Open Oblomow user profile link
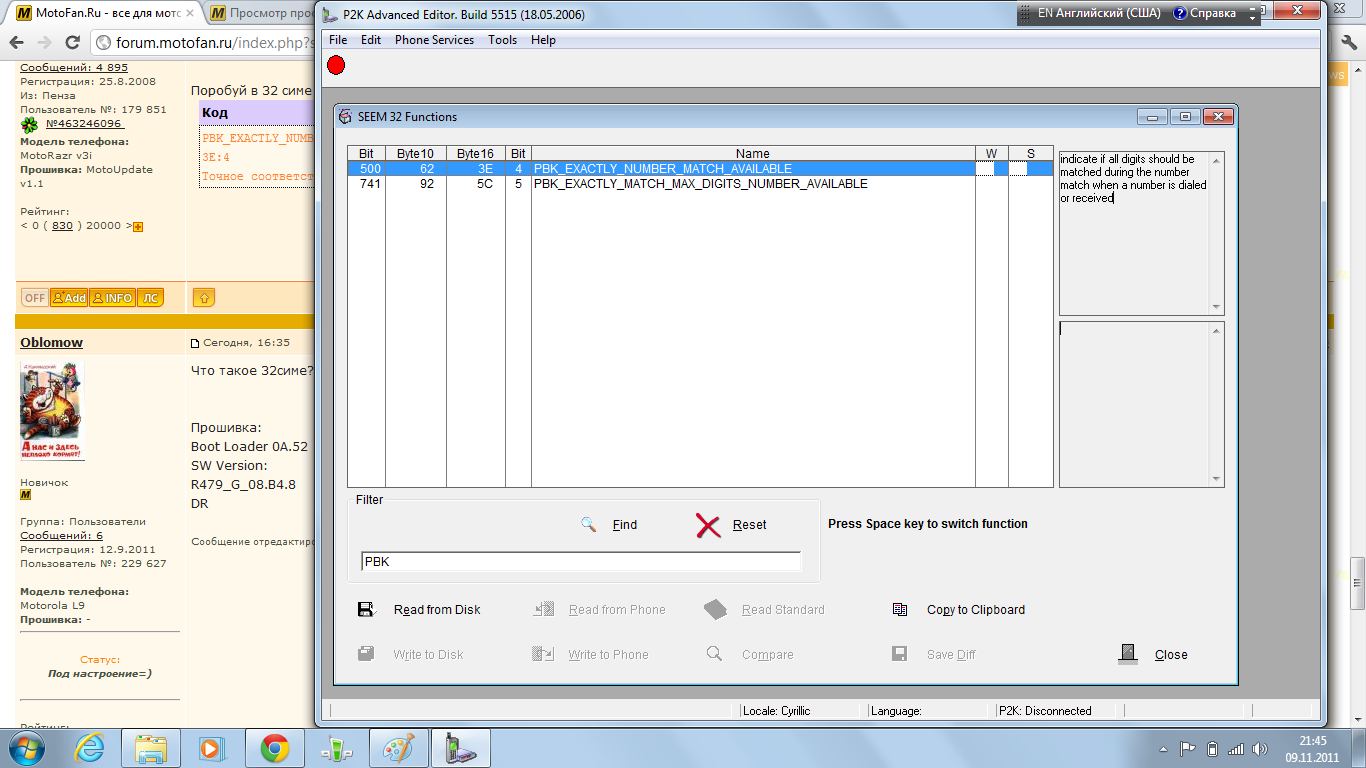Image resolution: width=1366 pixels, height=768 pixels. (x=52, y=343)
